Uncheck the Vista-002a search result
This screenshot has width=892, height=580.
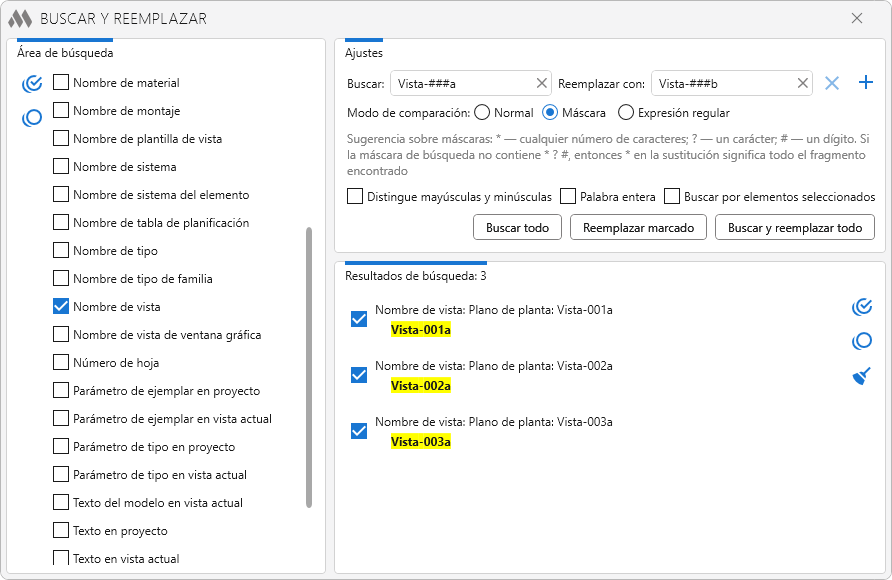(x=359, y=375)
